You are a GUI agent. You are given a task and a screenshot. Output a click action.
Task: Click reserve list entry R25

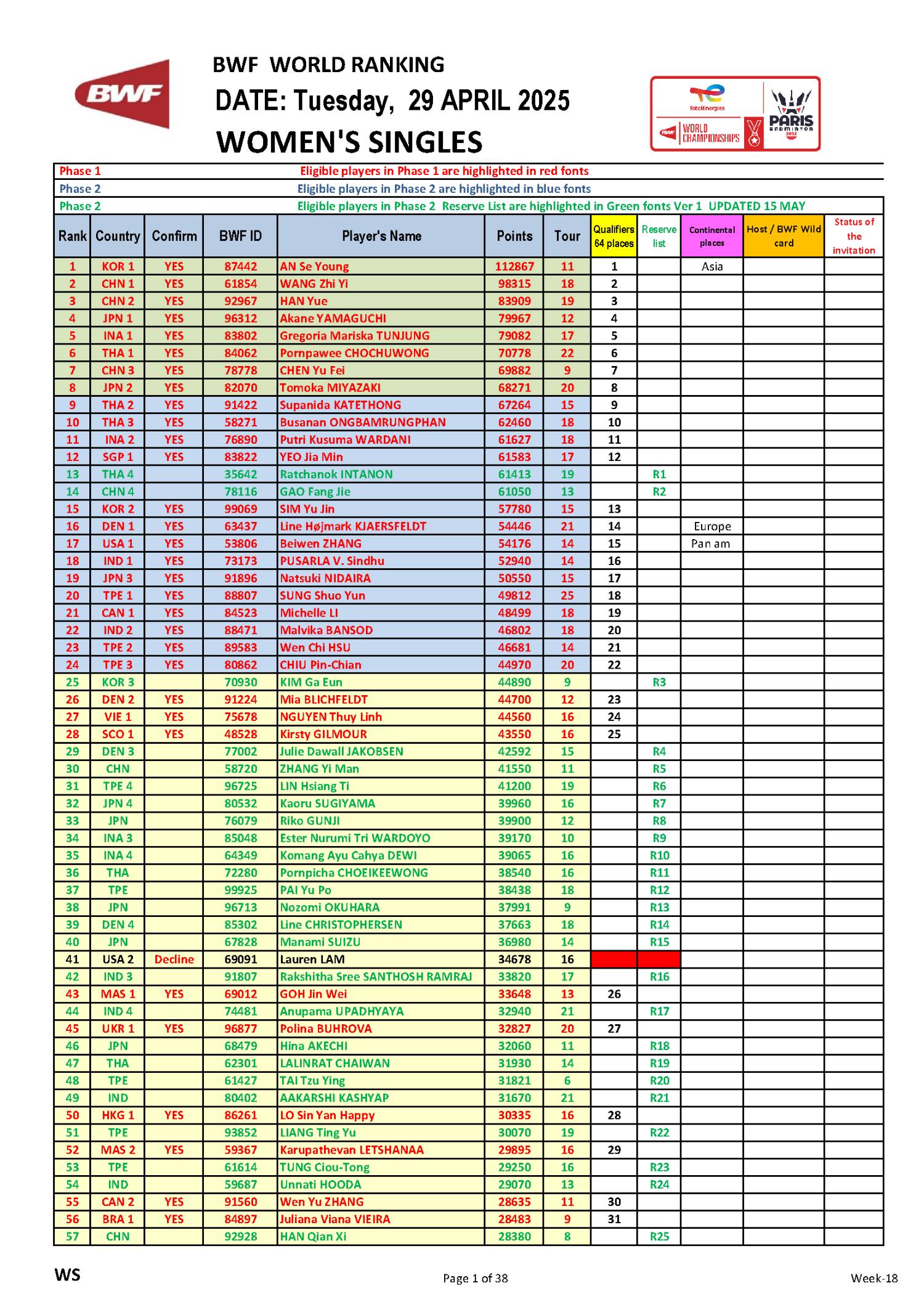pyautogui.click(x=659, y=1236)
